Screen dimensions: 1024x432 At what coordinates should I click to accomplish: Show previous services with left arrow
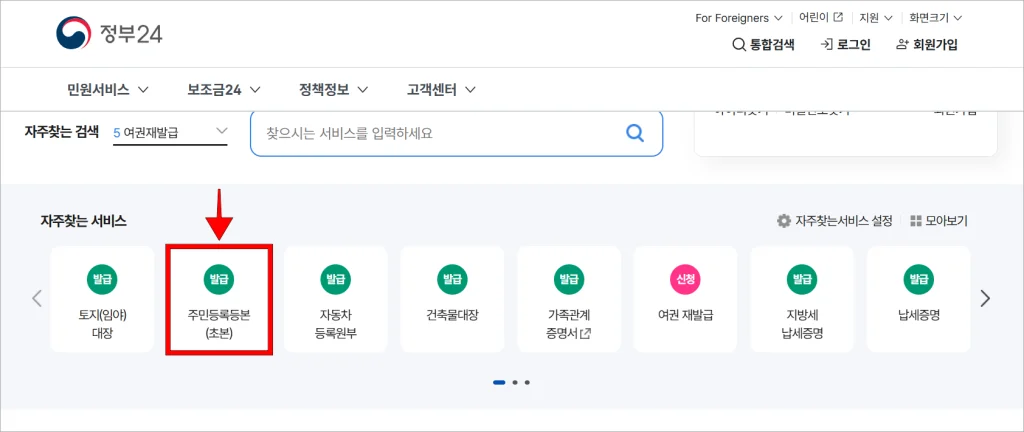37,298
